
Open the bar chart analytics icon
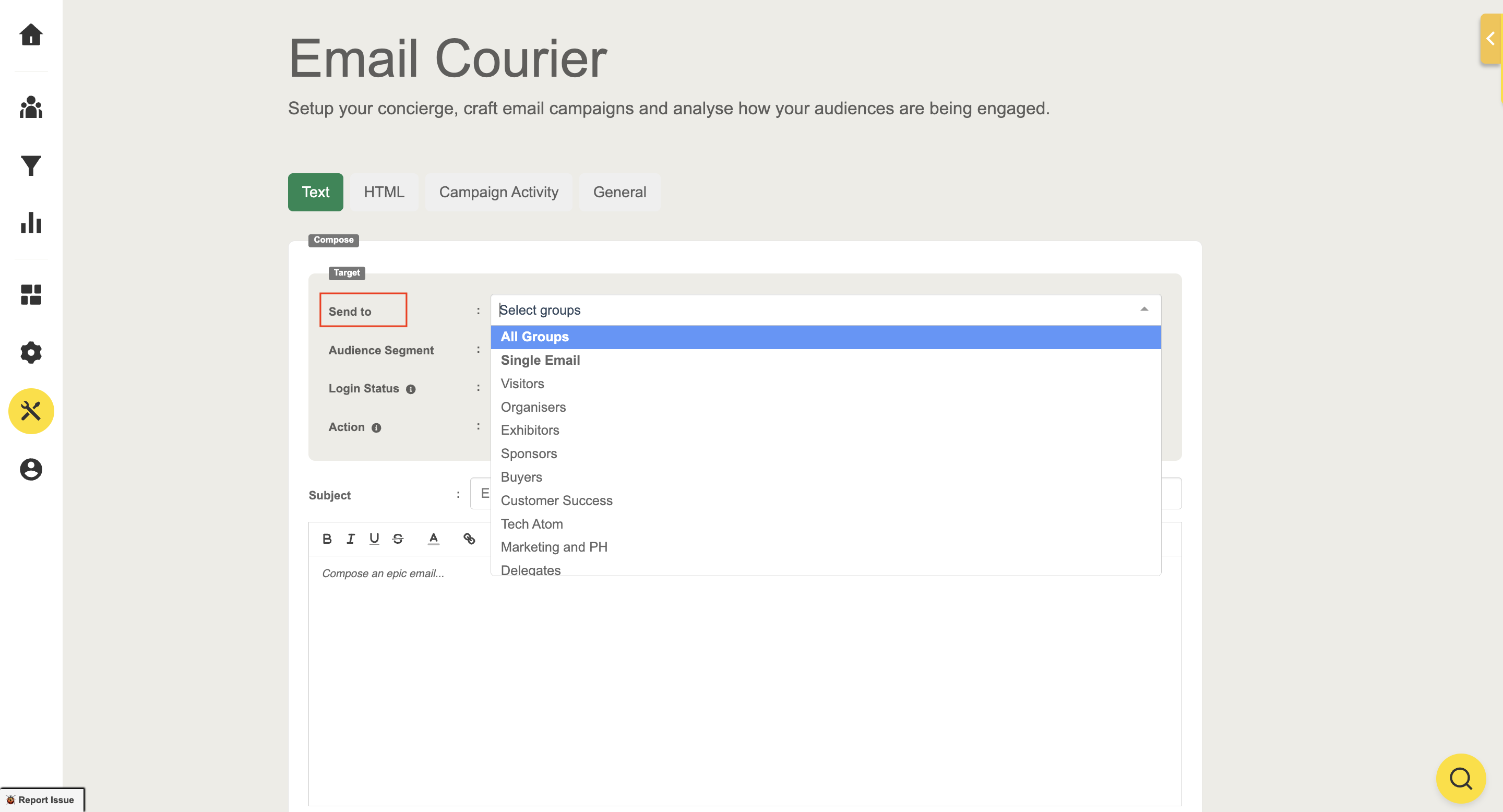pyautogui.click(x=31, y=223)
